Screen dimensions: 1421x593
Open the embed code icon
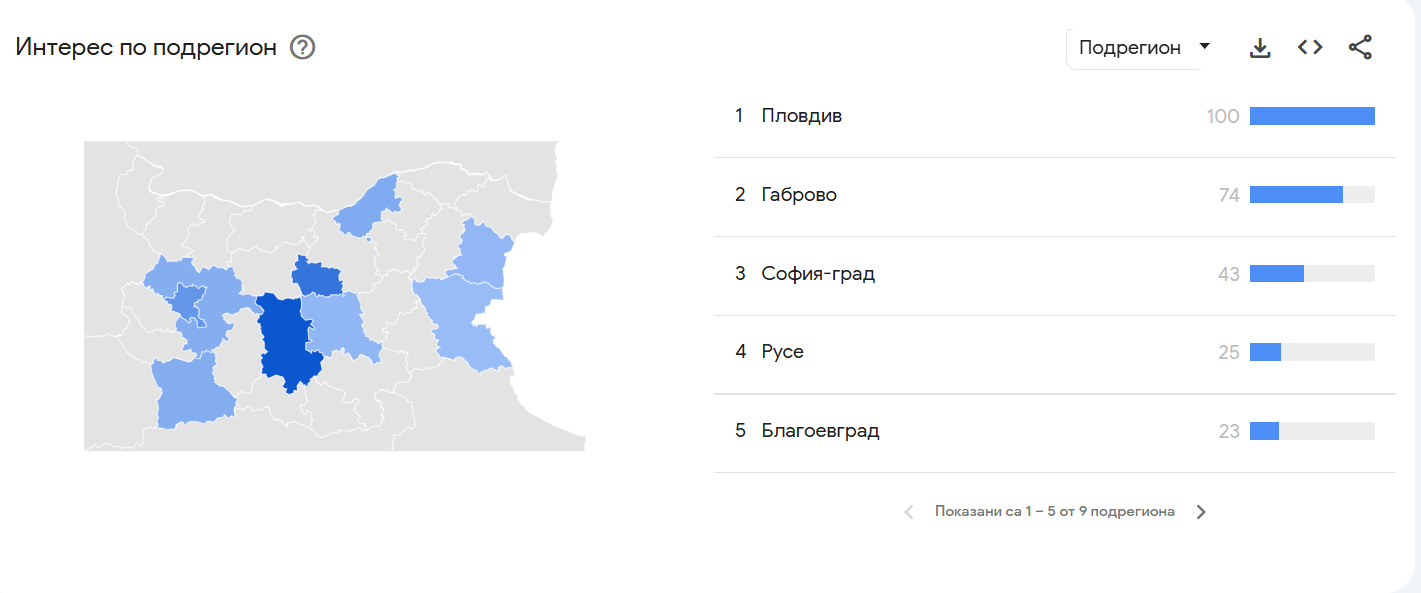coord(1309,46)
